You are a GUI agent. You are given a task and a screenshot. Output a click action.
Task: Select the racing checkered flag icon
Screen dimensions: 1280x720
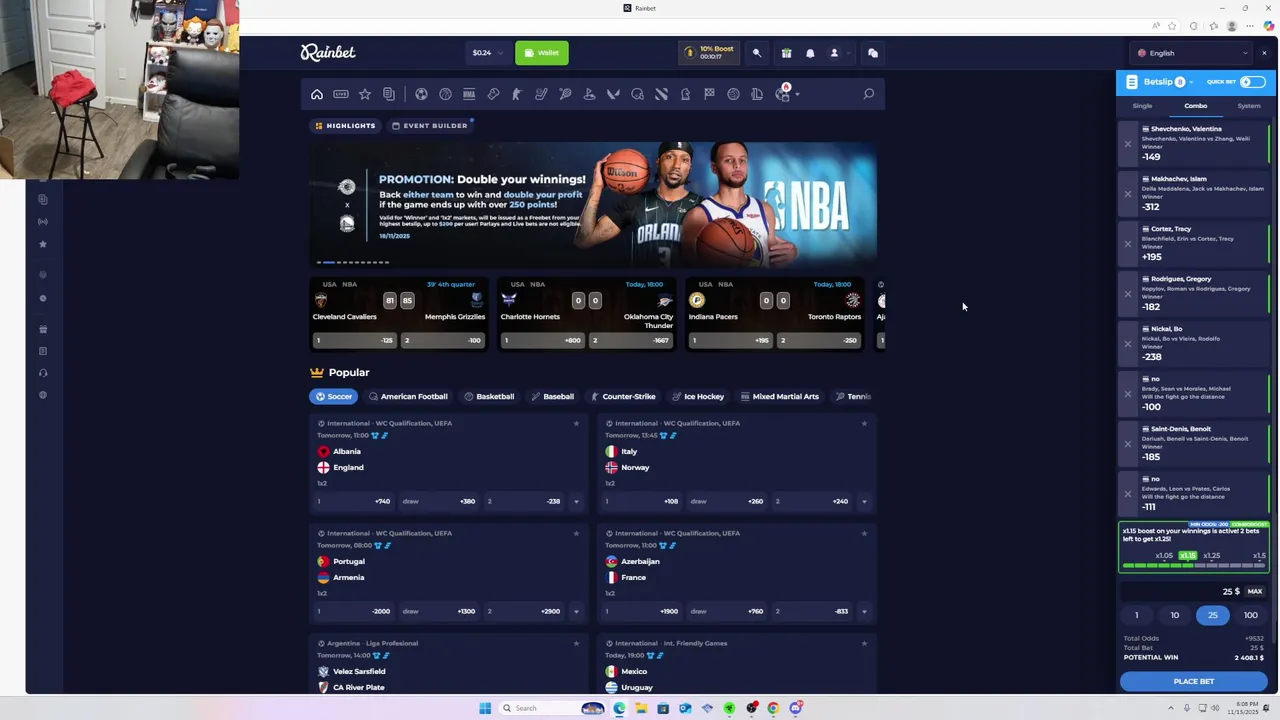pyautogui.click(x=709, y=94)
